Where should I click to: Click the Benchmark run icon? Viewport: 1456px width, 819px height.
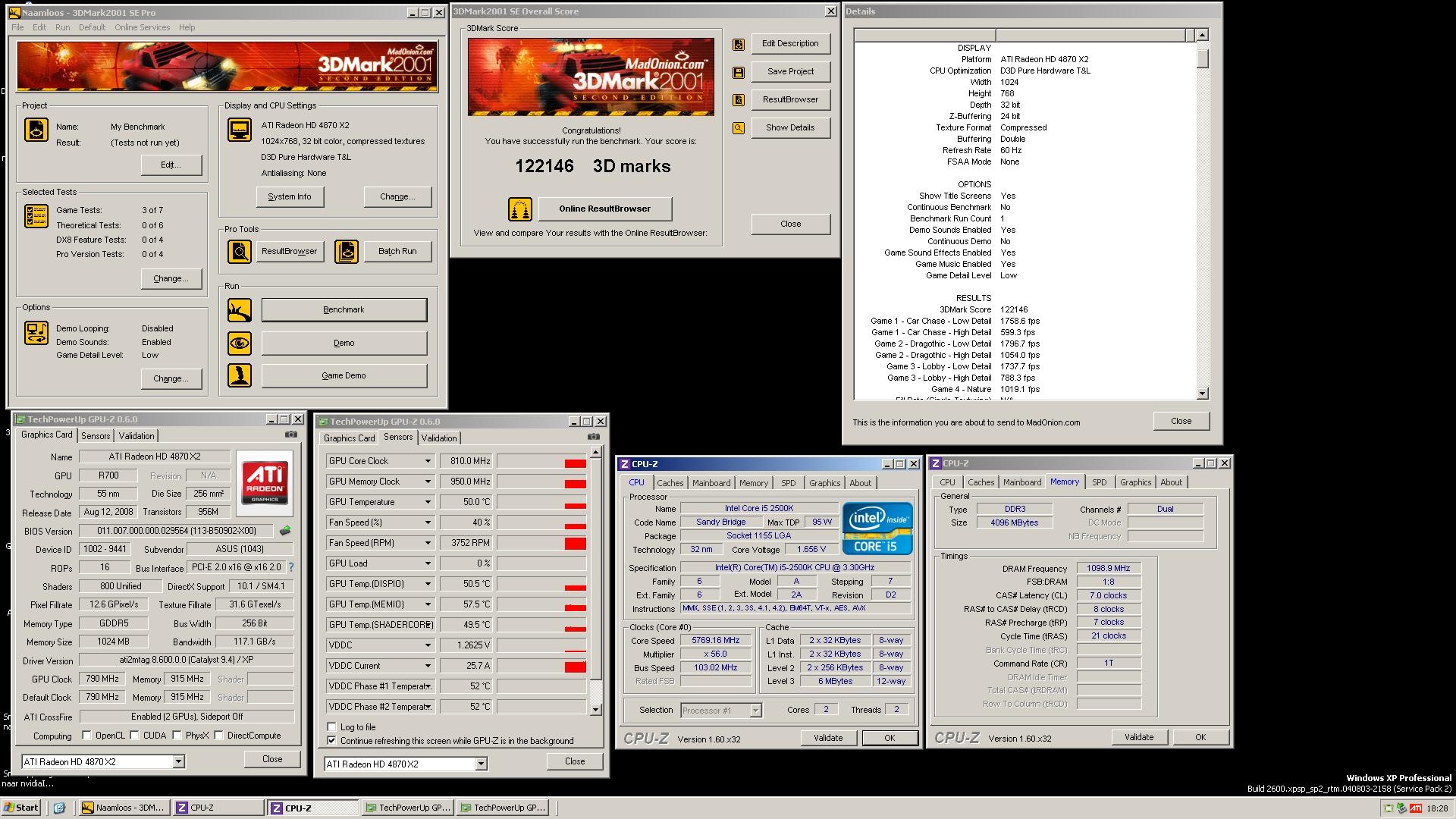240,309
